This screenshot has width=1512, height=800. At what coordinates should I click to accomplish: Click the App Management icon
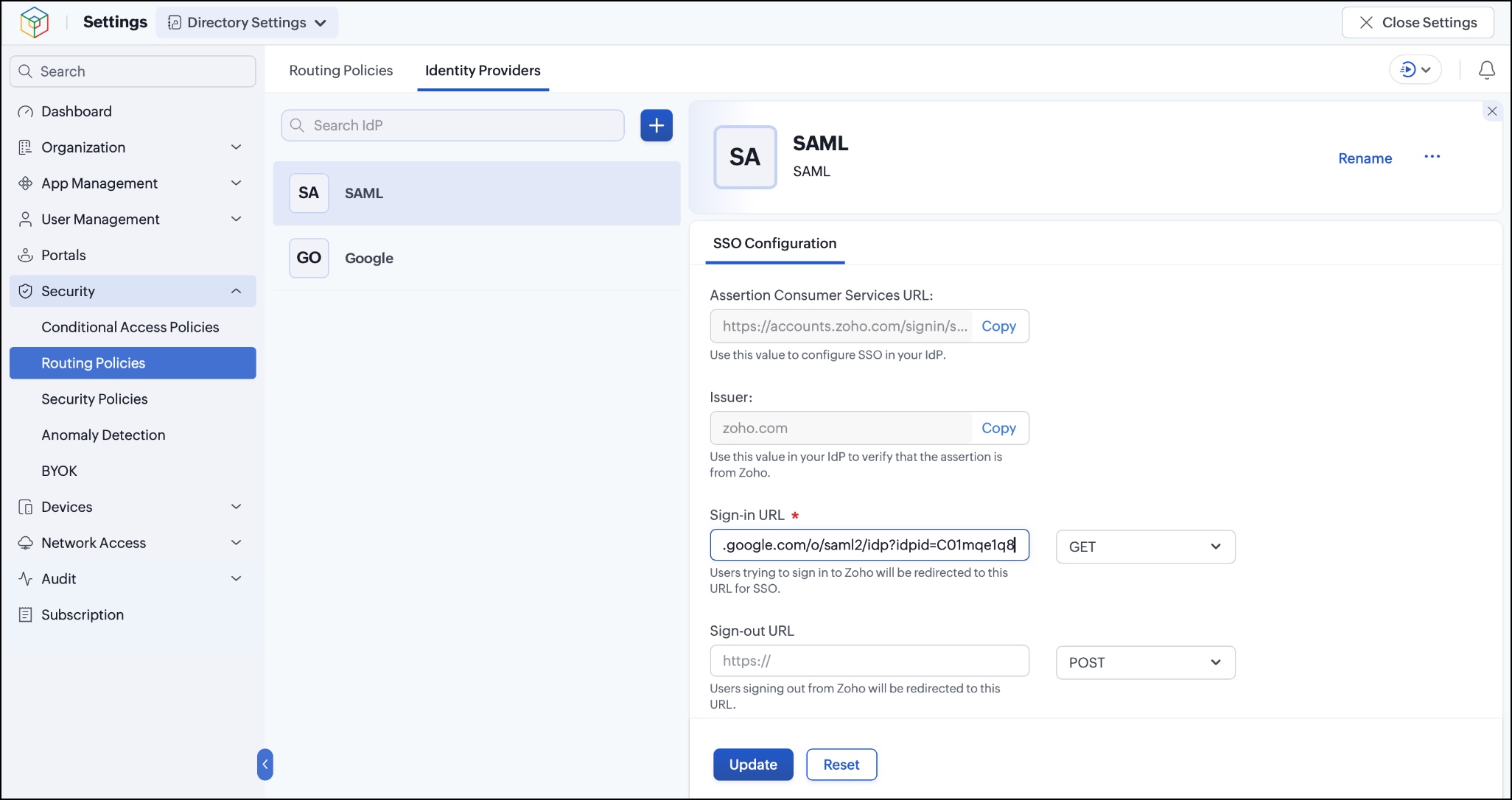26,183
